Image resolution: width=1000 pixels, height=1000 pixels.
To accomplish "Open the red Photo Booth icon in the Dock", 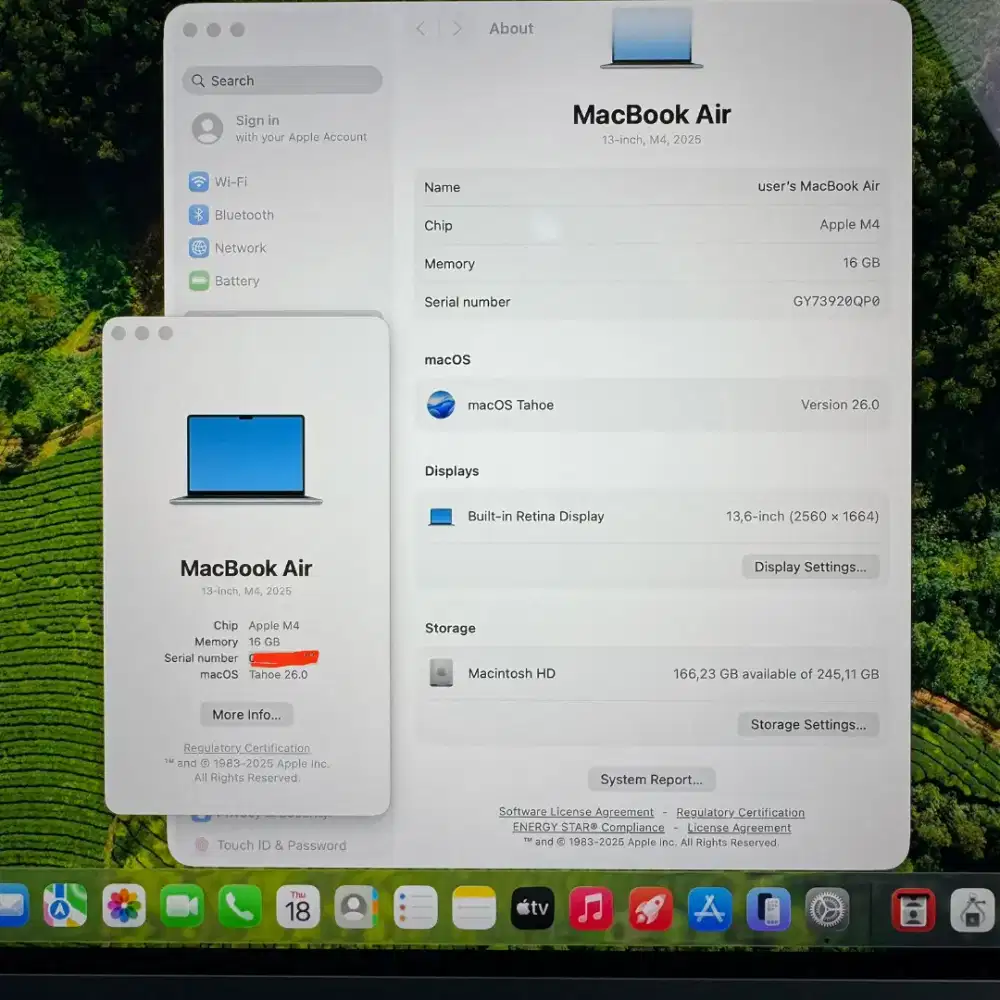I will (913, 910).
